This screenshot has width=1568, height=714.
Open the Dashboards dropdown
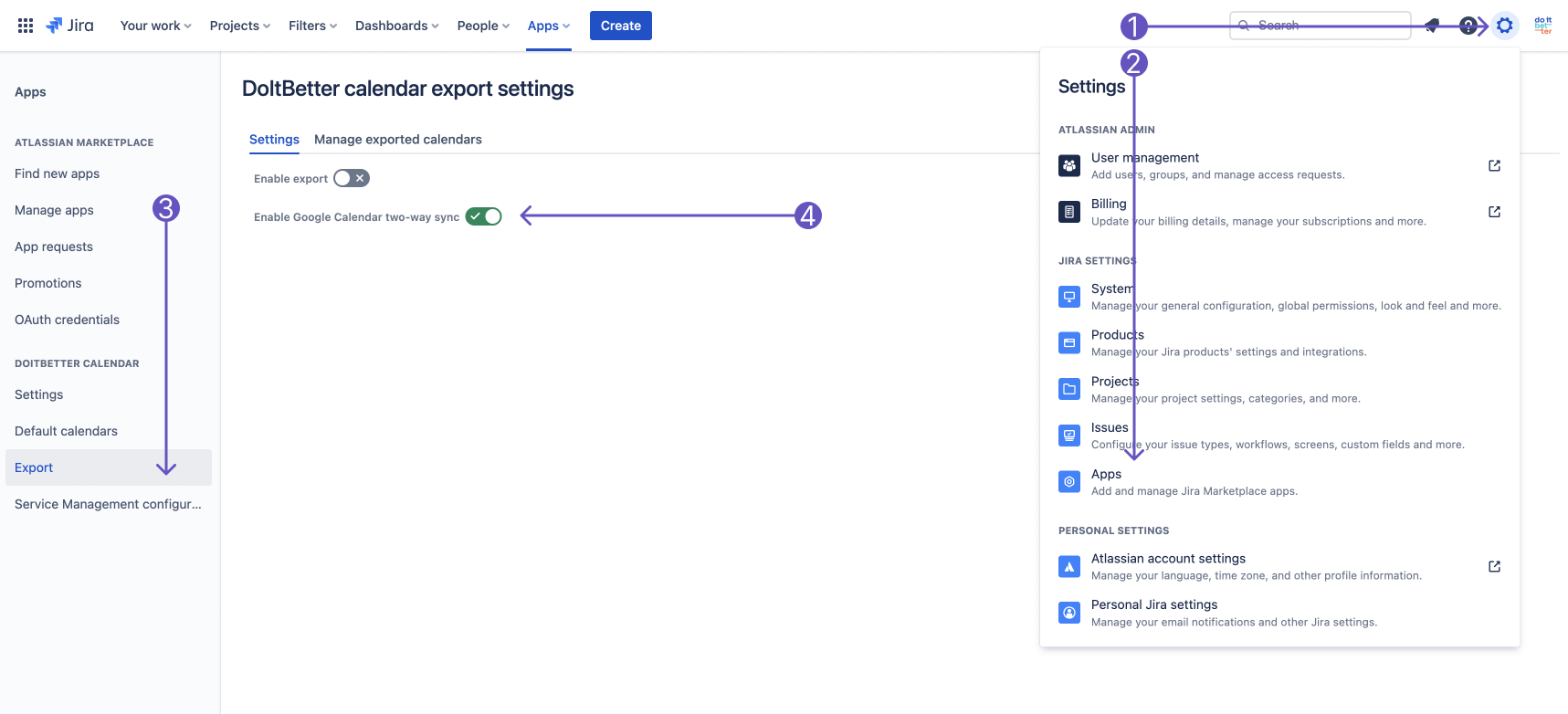click(x=396, y=26)
